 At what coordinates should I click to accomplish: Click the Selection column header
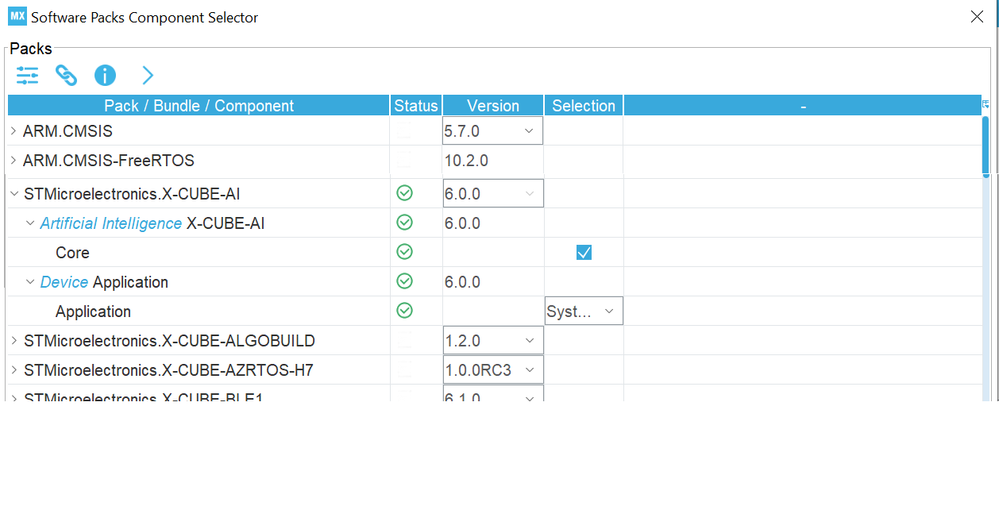584,105
